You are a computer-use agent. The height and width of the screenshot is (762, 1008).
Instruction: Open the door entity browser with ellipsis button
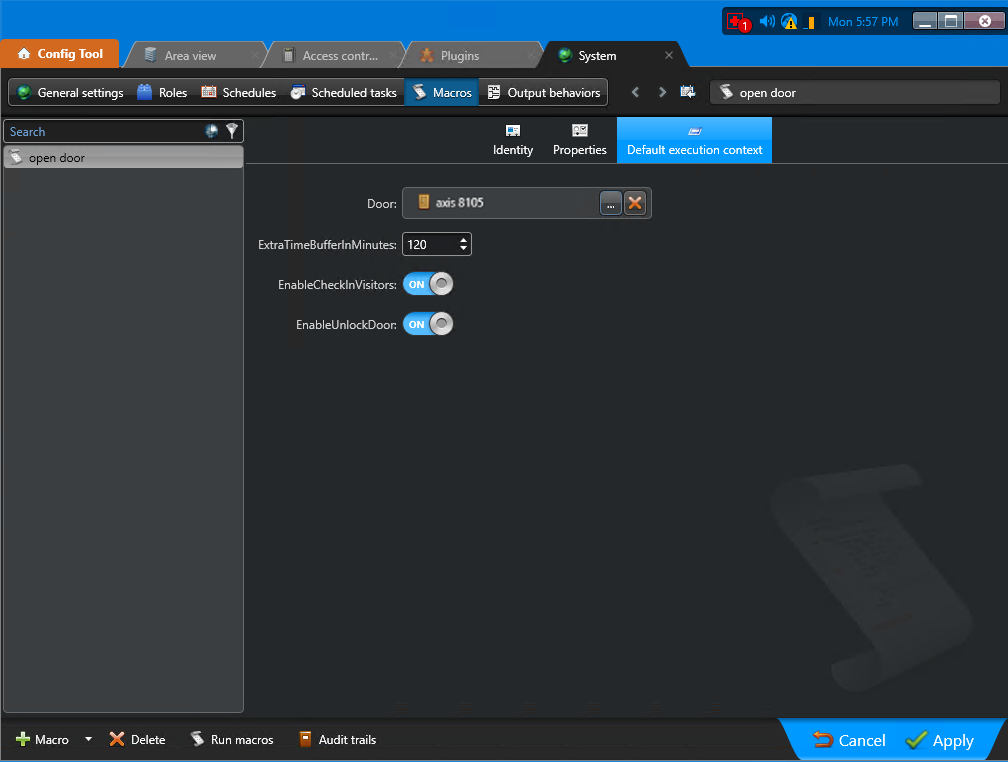(611, 203)
